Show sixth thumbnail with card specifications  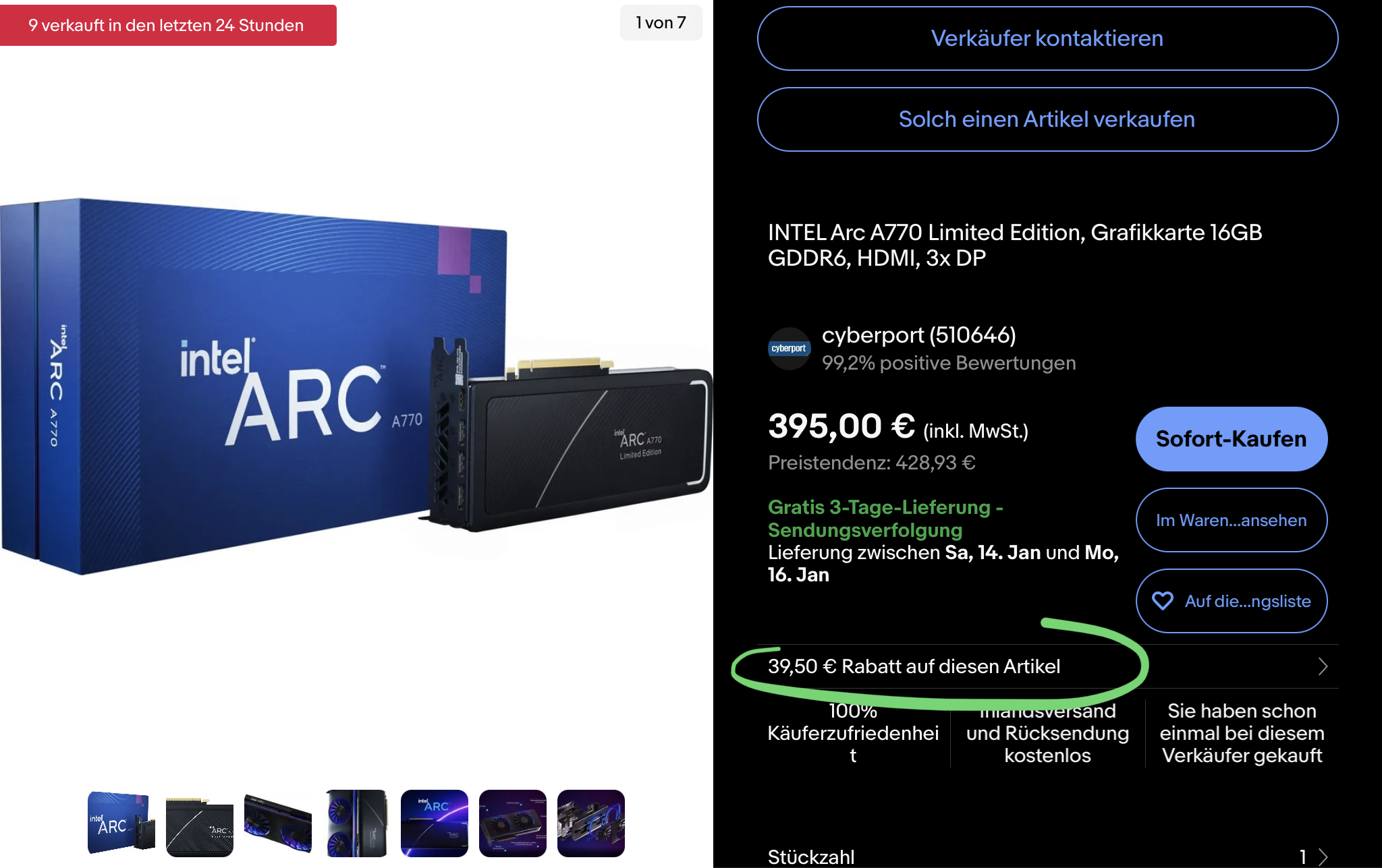513,823
